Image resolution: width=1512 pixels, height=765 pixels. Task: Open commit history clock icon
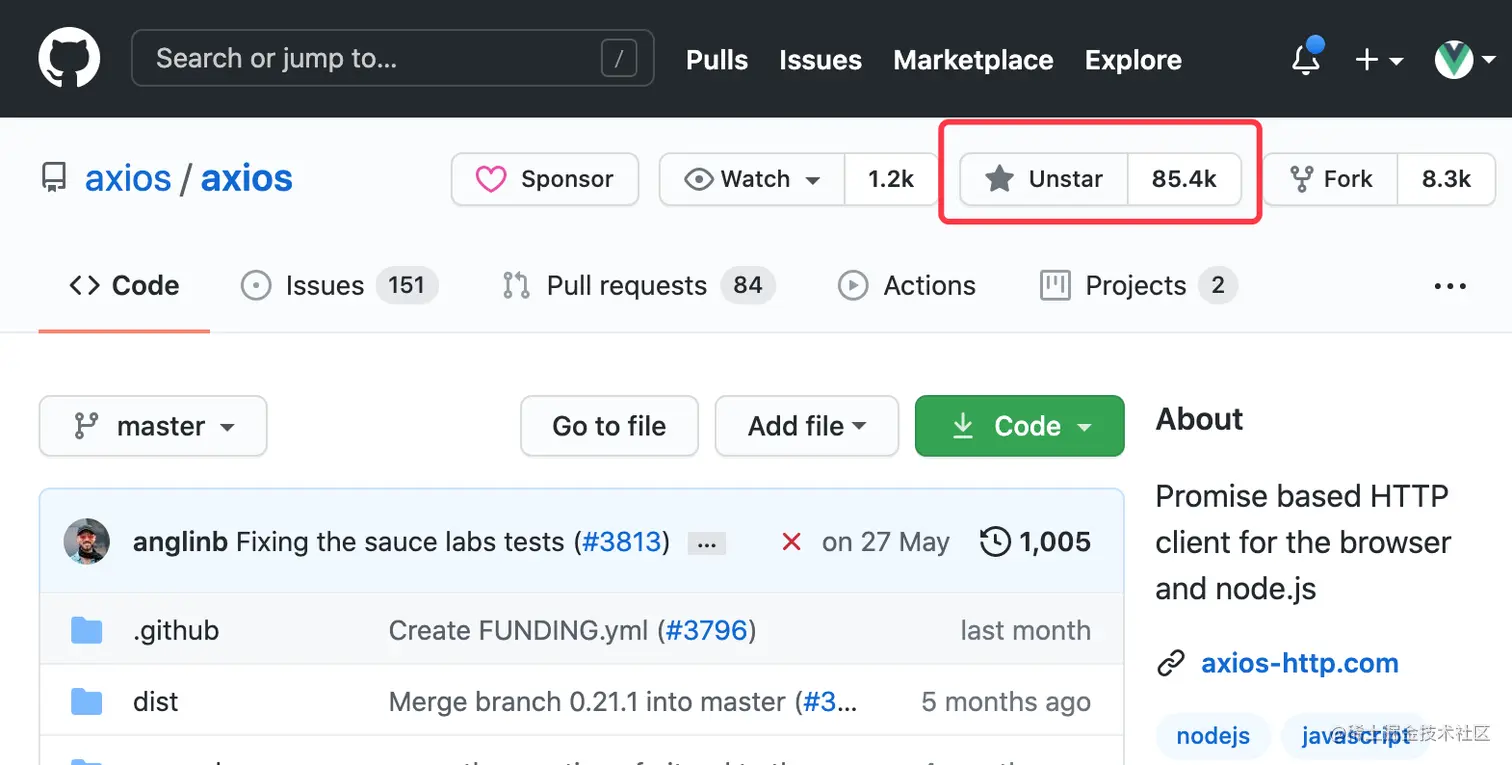pos(995,542)
